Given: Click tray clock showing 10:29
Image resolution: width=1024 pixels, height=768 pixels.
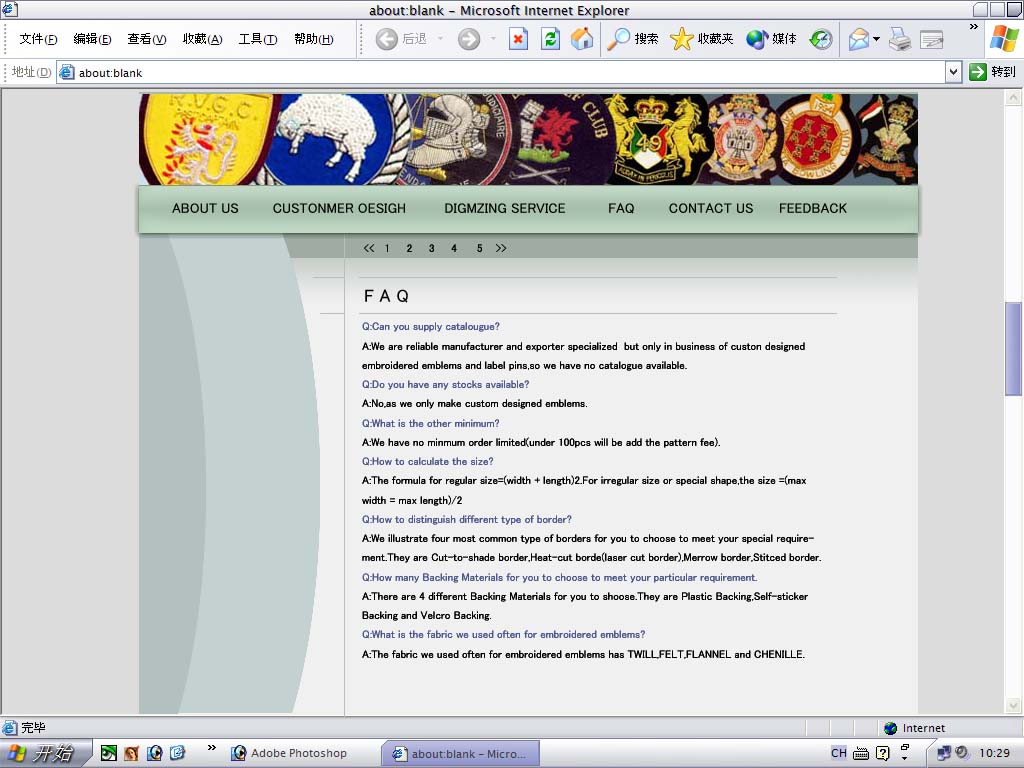Looking at the screenshot, I should 994,753.
